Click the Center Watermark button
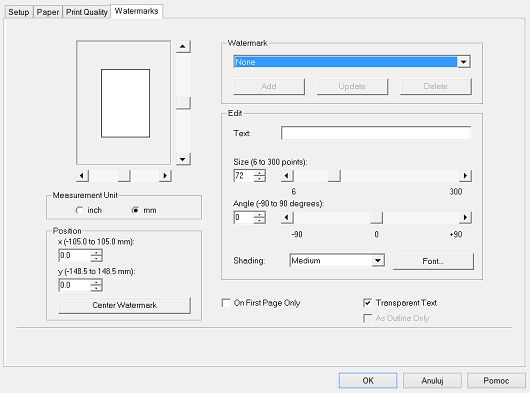Screen dimensions: 530x393 tap(124, 305)
